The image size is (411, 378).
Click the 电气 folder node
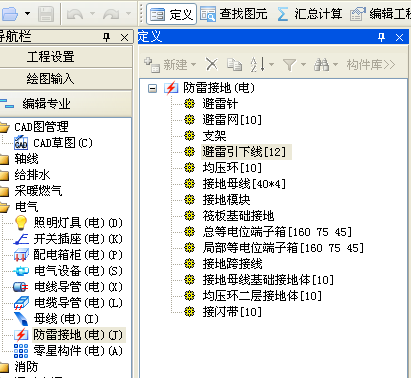(26, 207)
